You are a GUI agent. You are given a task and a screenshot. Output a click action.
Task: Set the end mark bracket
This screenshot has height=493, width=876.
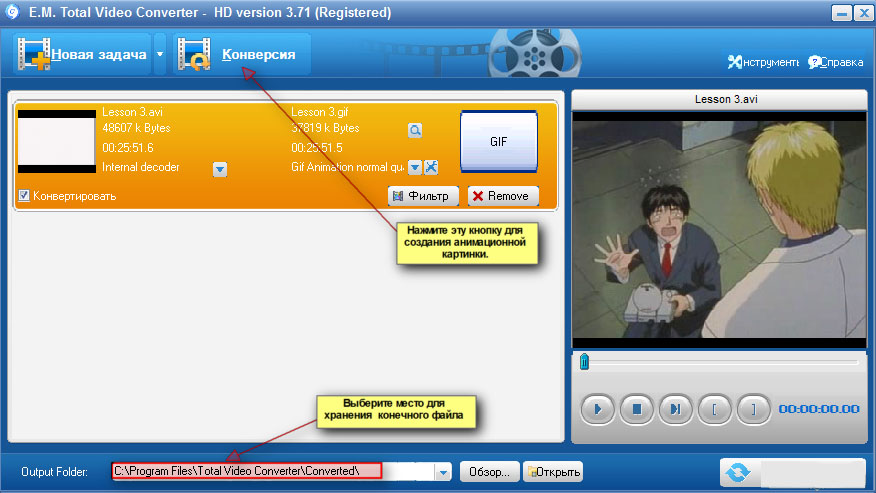(x=754, y=409)
